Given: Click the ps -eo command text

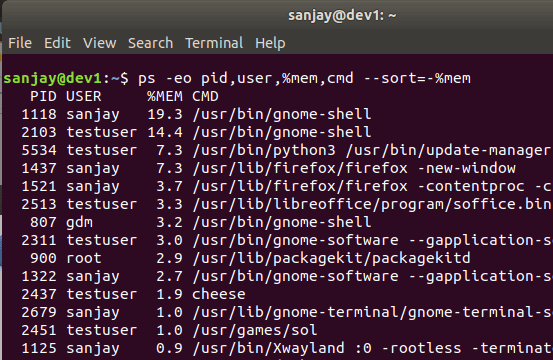Looking at the screenshot, I should [304, 78].
